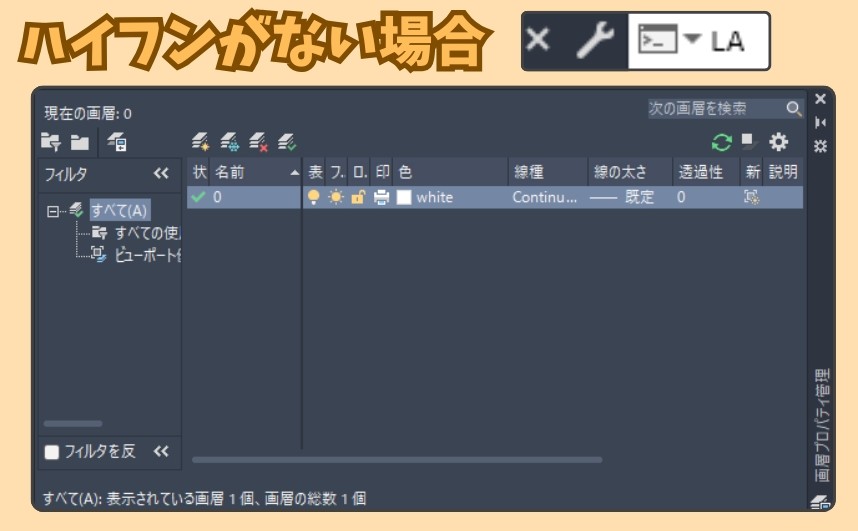Toggle the palette auto-hide icon
The width and height of the screenshot is (858, 531).
820,123
